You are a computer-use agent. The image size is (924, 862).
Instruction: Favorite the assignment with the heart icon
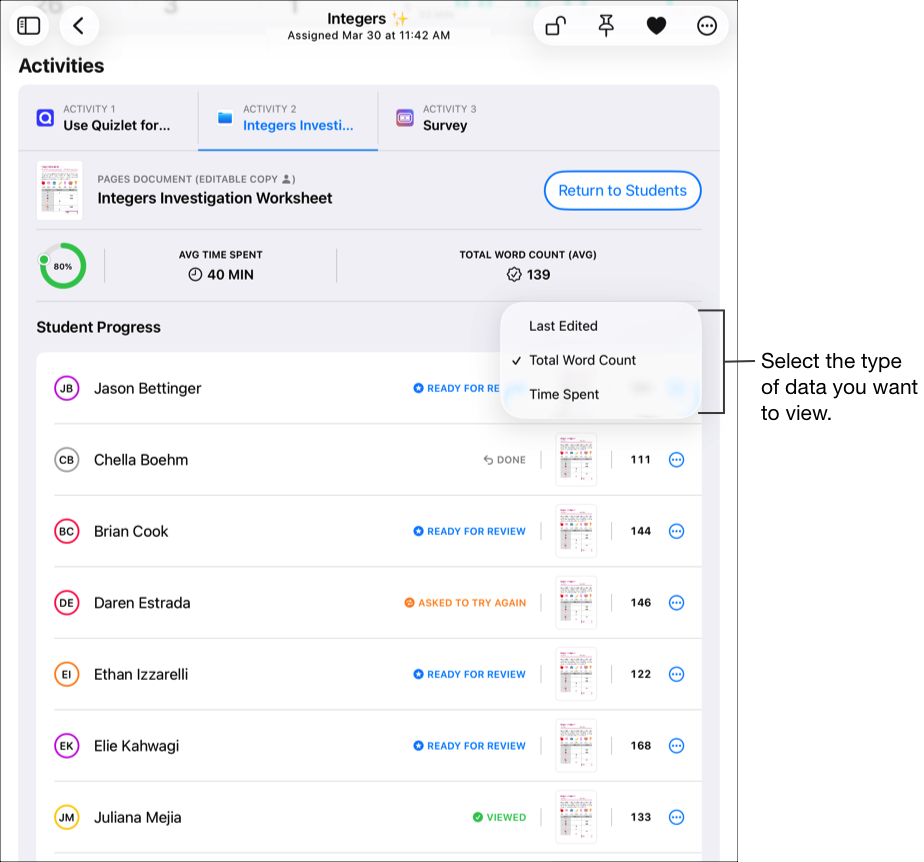[x=657, y=25]
